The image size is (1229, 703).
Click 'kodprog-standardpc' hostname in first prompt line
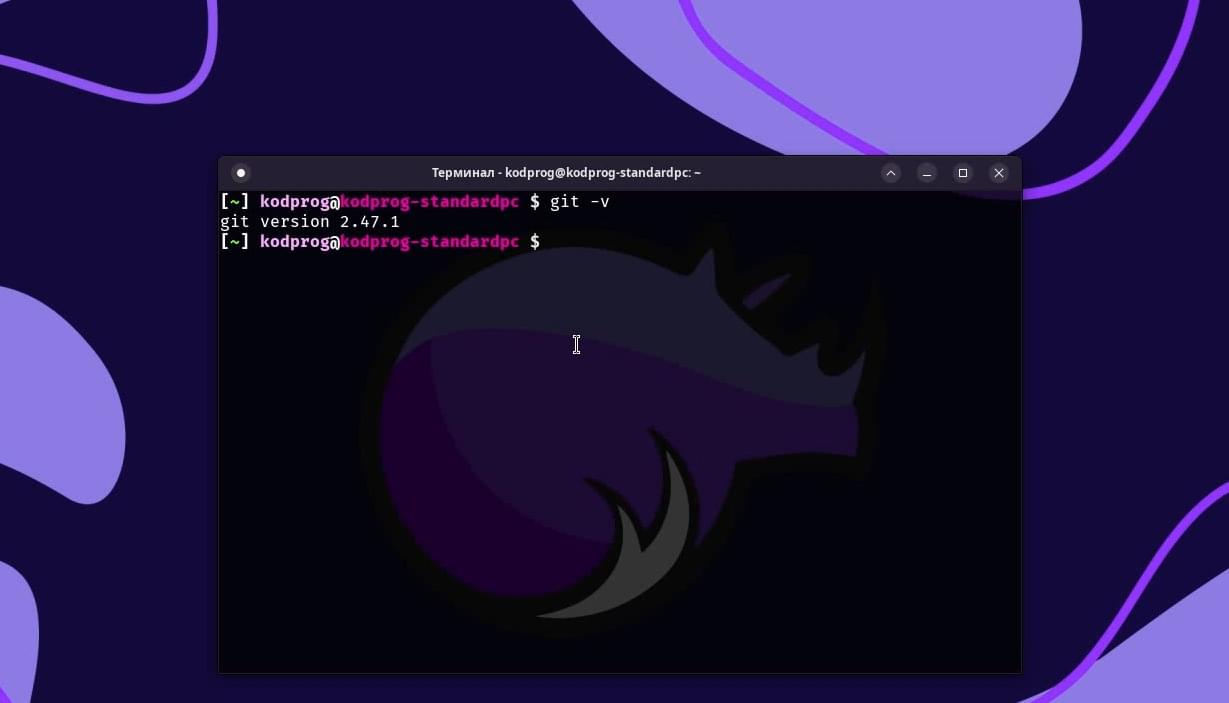pos(430,202)
